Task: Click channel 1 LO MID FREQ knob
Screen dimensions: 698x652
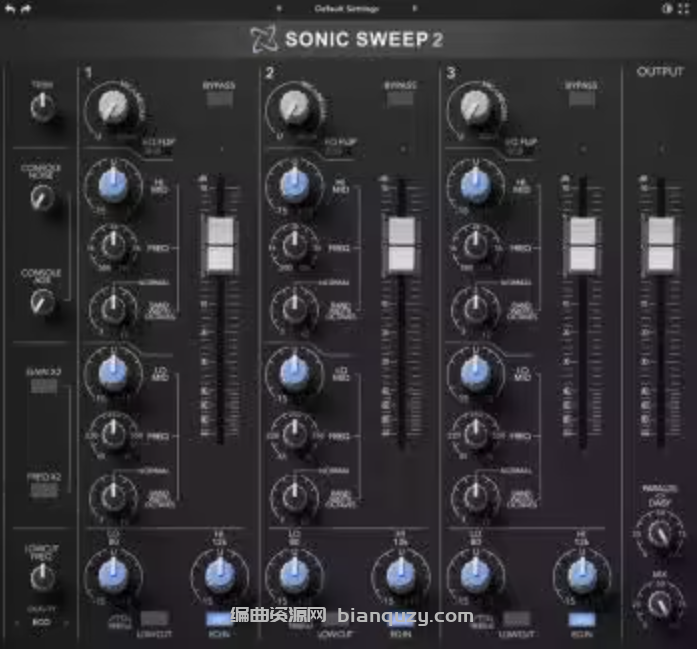Action: (113, 433)
